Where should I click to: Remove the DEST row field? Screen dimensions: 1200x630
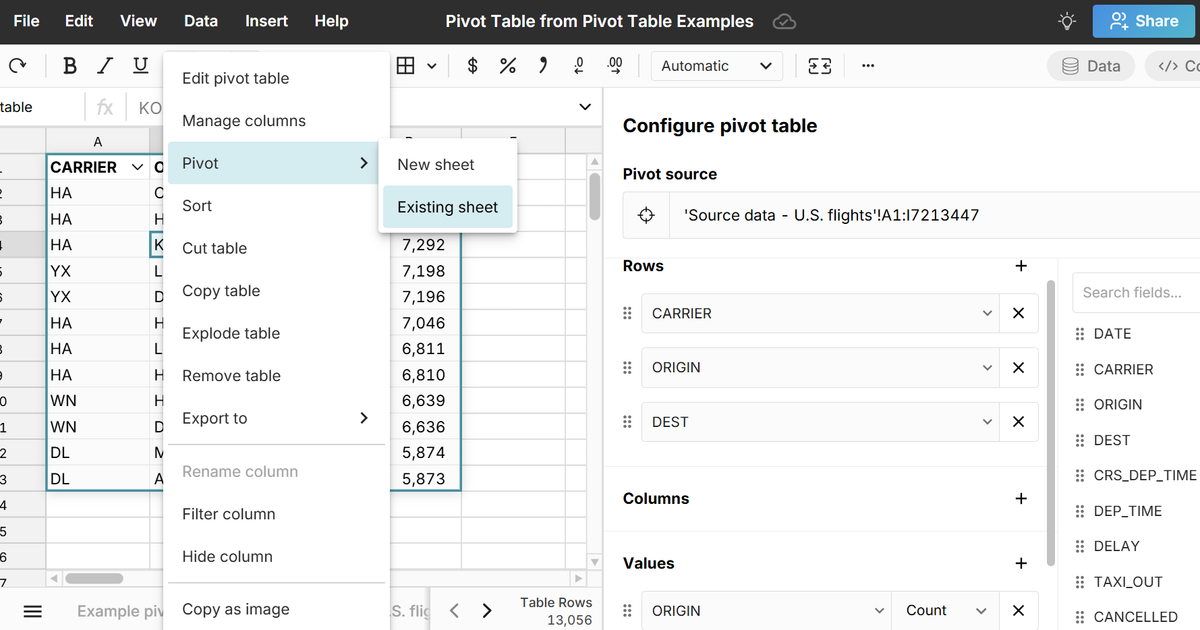coord(1018,422)
